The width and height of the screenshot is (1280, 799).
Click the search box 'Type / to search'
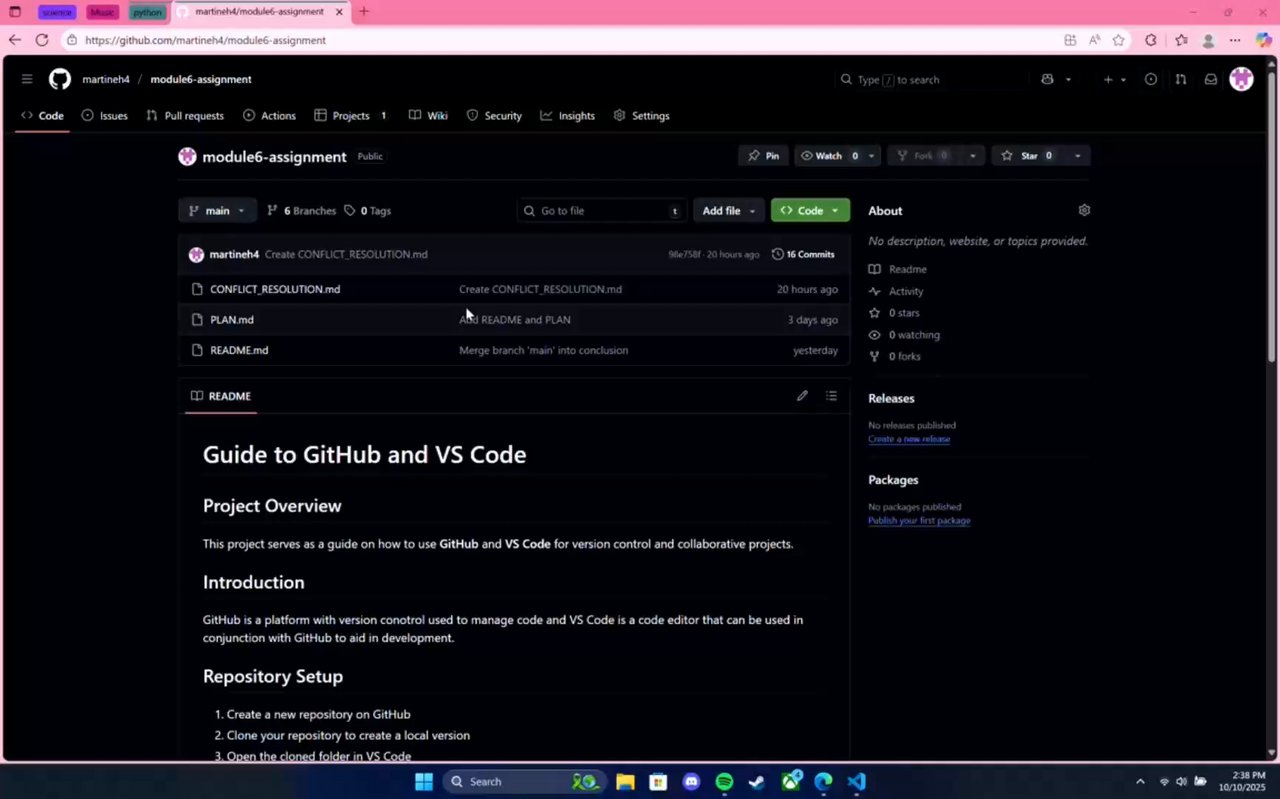click(x=930, y=79)
